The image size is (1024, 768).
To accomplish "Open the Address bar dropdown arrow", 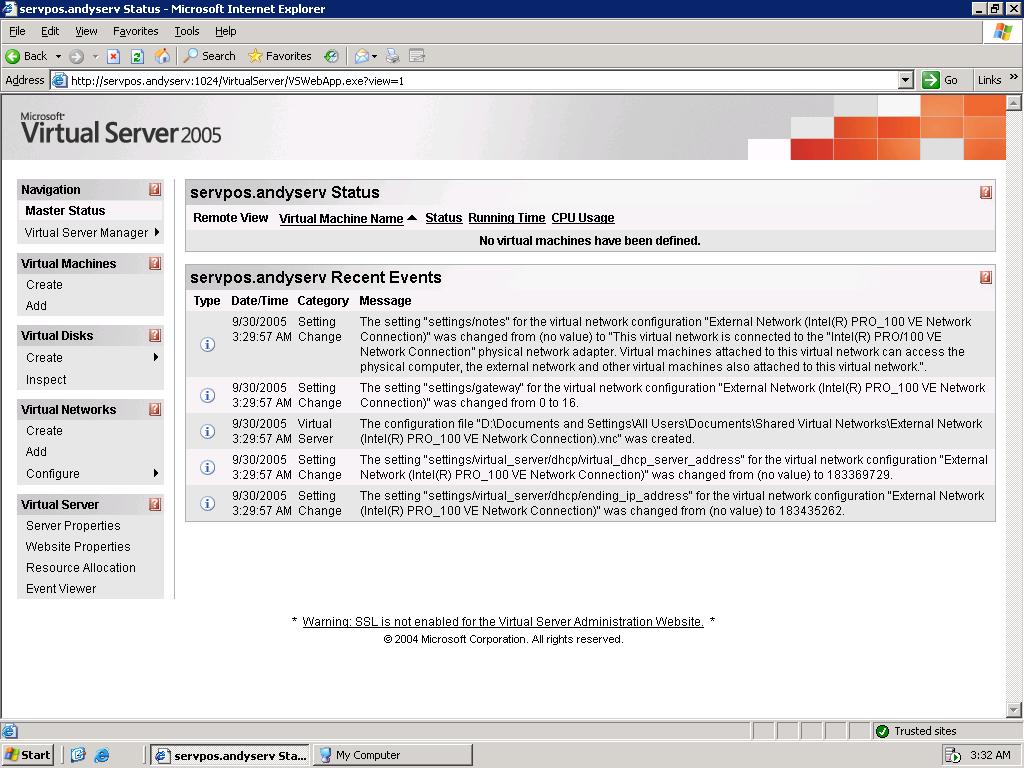I will 905,80.
